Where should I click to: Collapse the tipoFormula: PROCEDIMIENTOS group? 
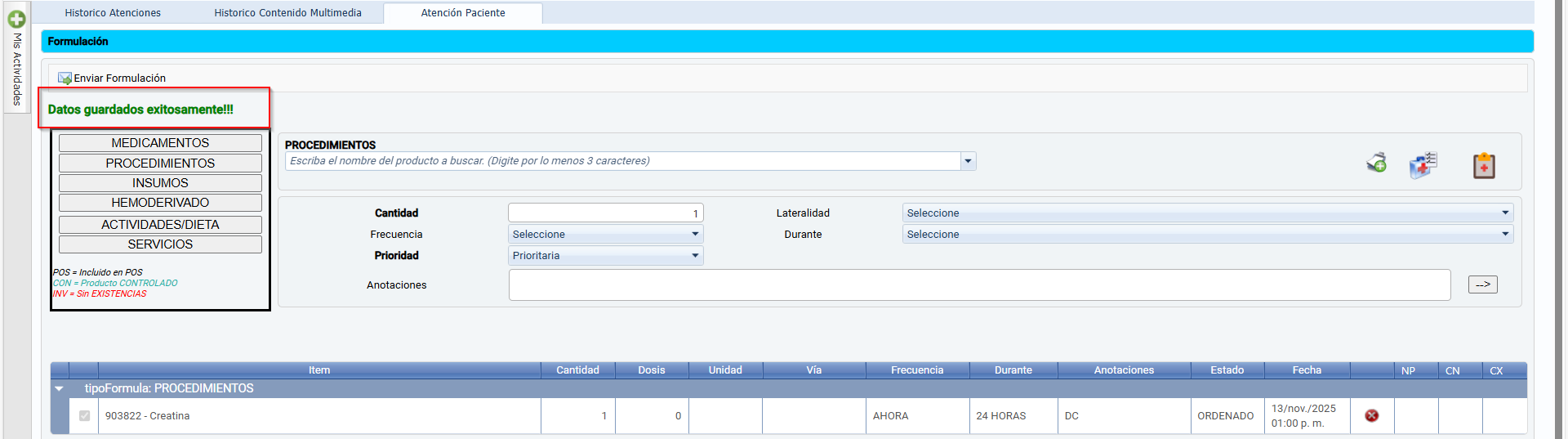[60, 388]
